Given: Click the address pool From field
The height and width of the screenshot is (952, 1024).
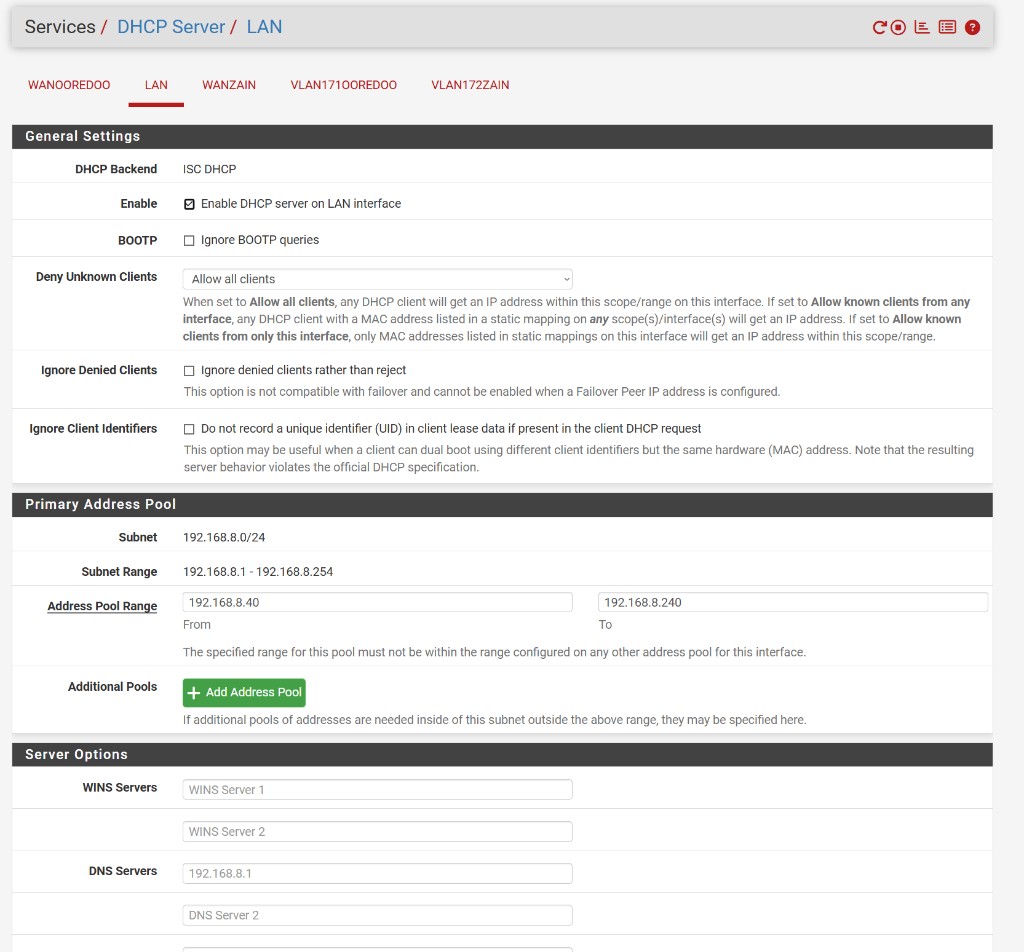Looking at the screenshot, I should click(377, 602).
